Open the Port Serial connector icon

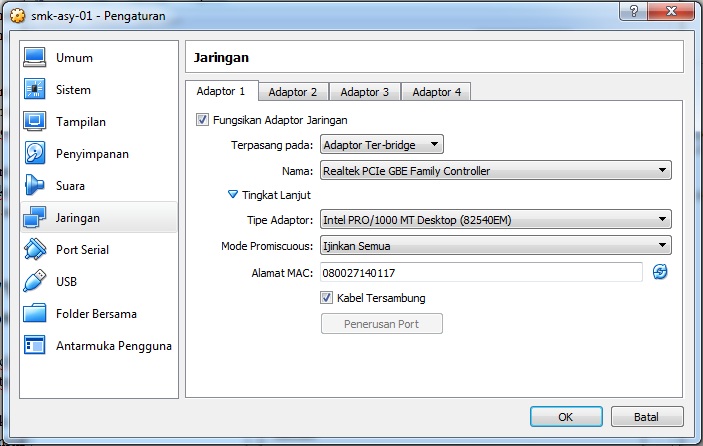coord(35,249)
